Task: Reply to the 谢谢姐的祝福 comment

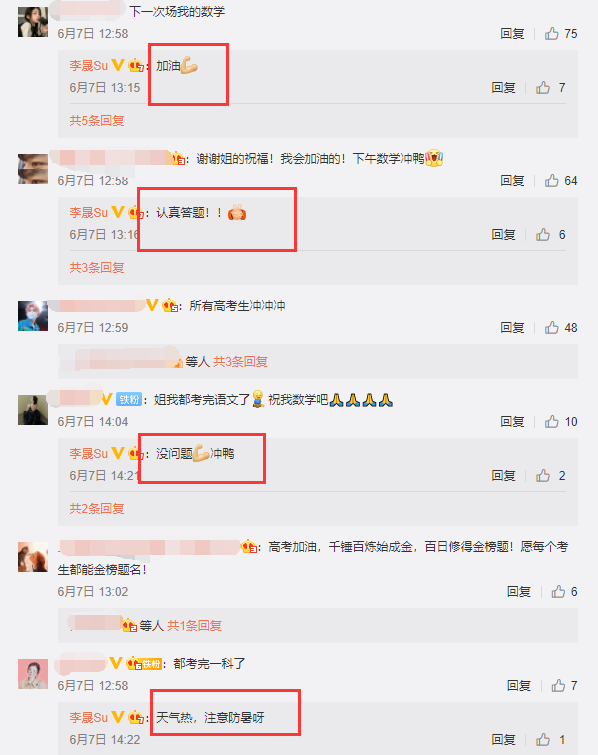Action: 512,180
